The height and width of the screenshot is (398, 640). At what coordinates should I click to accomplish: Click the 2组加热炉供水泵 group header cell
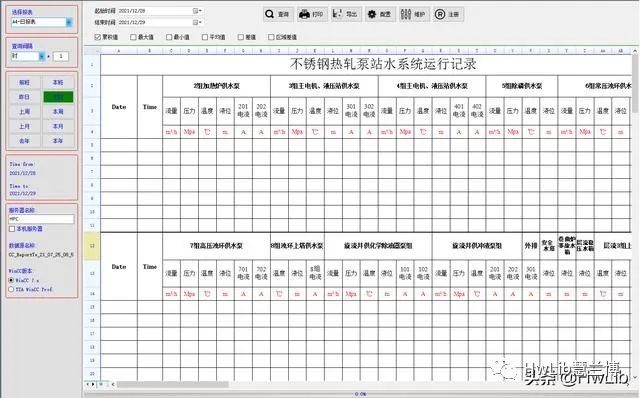[216, 86]
